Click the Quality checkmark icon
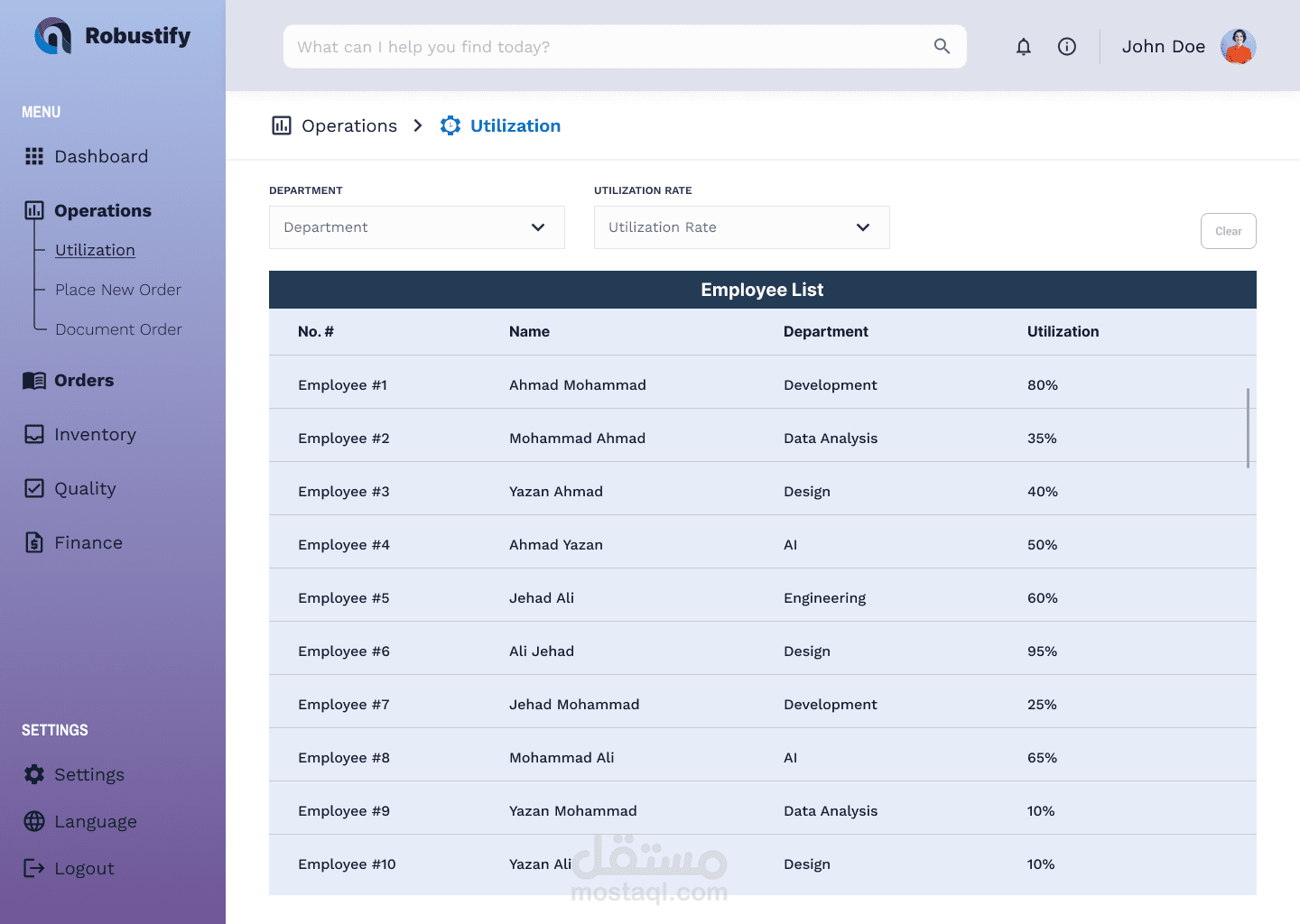This screenshot has height=924, width=1300. (x=34, y=488)
